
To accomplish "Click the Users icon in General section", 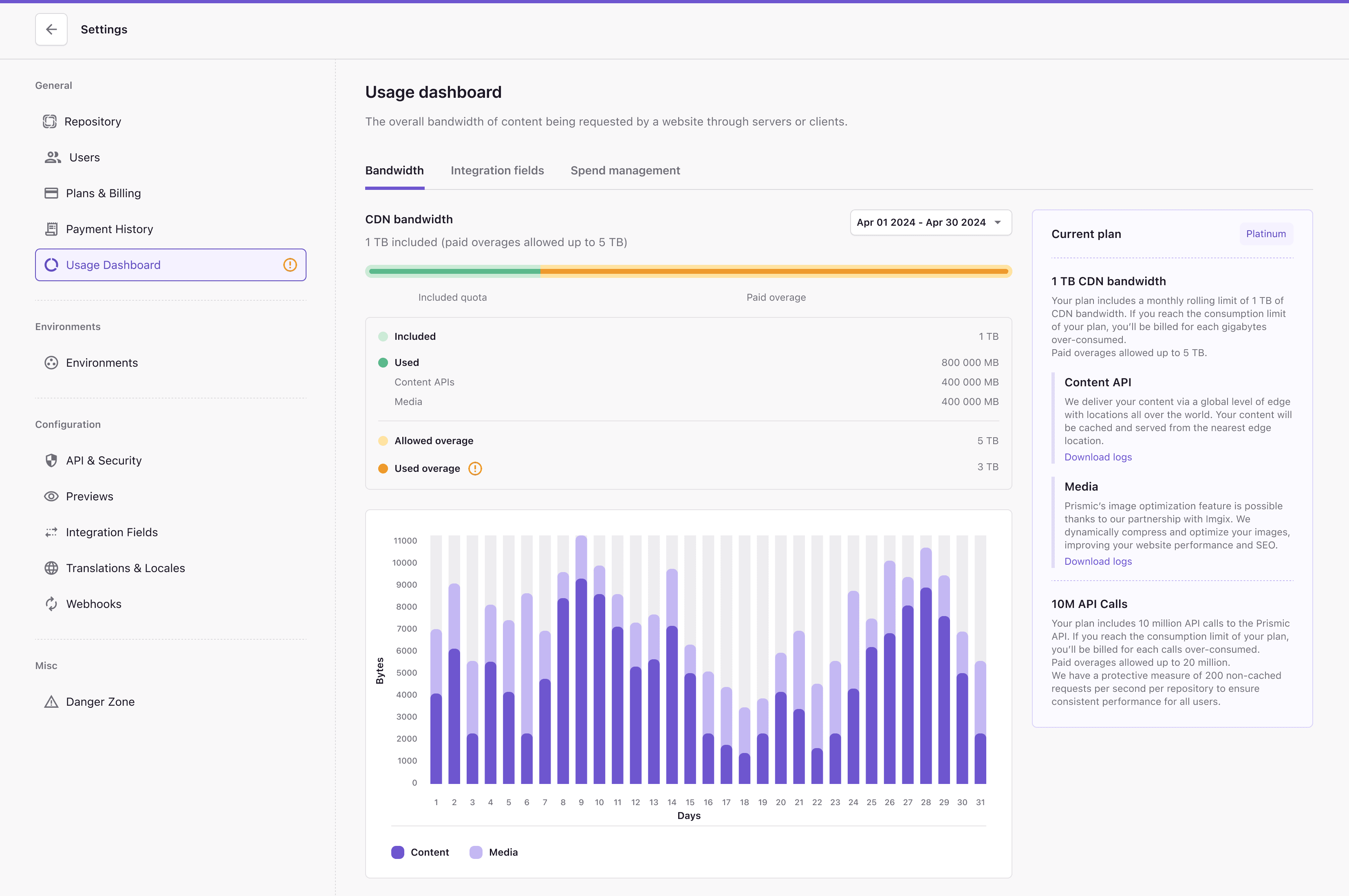I will click(x=51, y=157).
